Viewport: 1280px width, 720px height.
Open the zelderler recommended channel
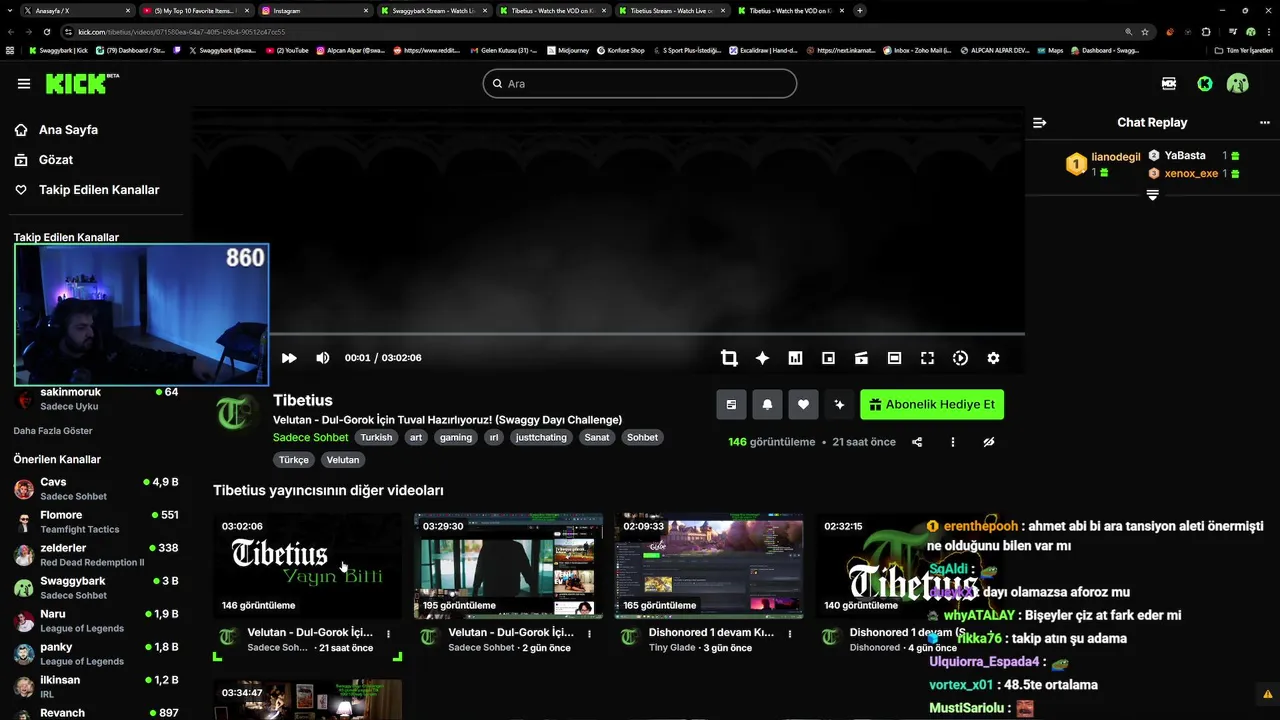[96, 555]
